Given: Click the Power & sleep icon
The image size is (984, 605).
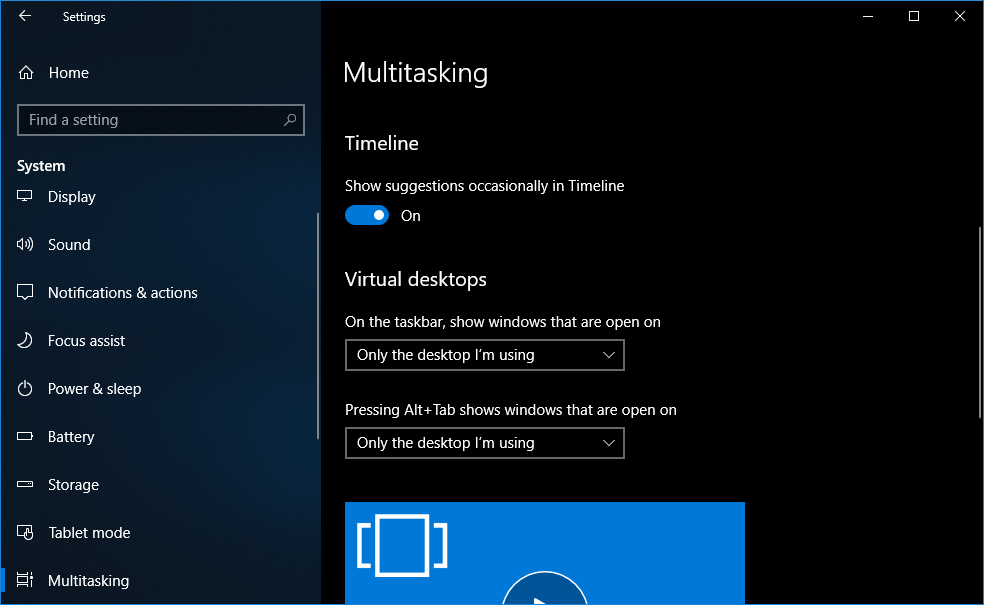Looking at the screenshot, I should click(26, 389).
